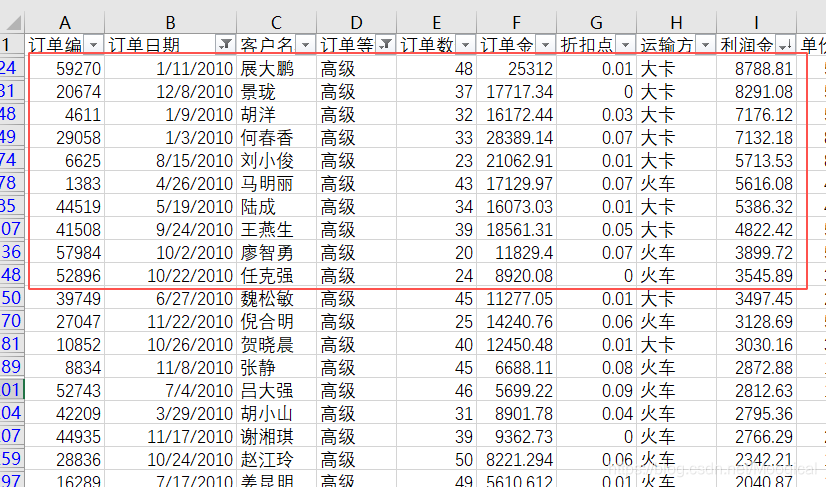Select column I header
Image resolution: width=826 pixels, height=487 pixels.
756,23
